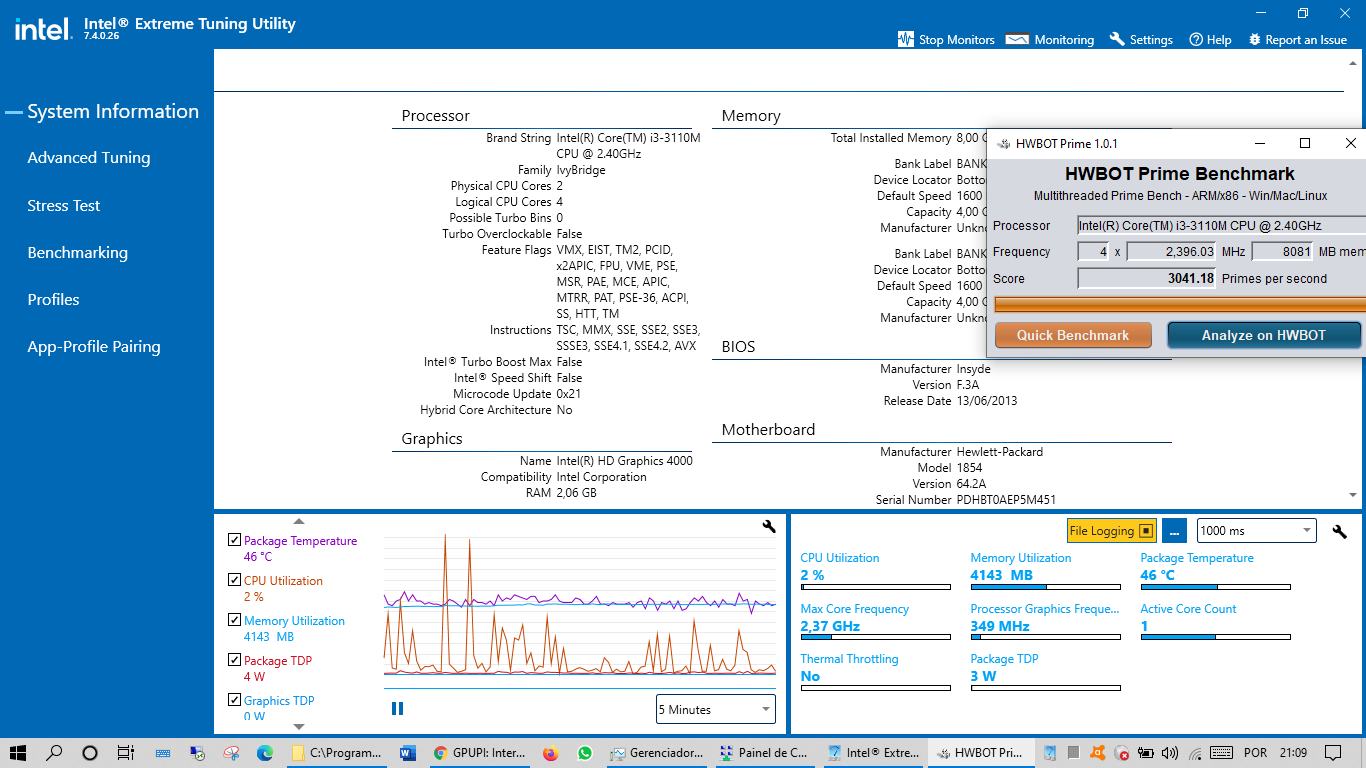Switch to Firefox in taskbar
Image resolution: width=1366 pixels, height=768 pixels.
[x=550, y=753]
